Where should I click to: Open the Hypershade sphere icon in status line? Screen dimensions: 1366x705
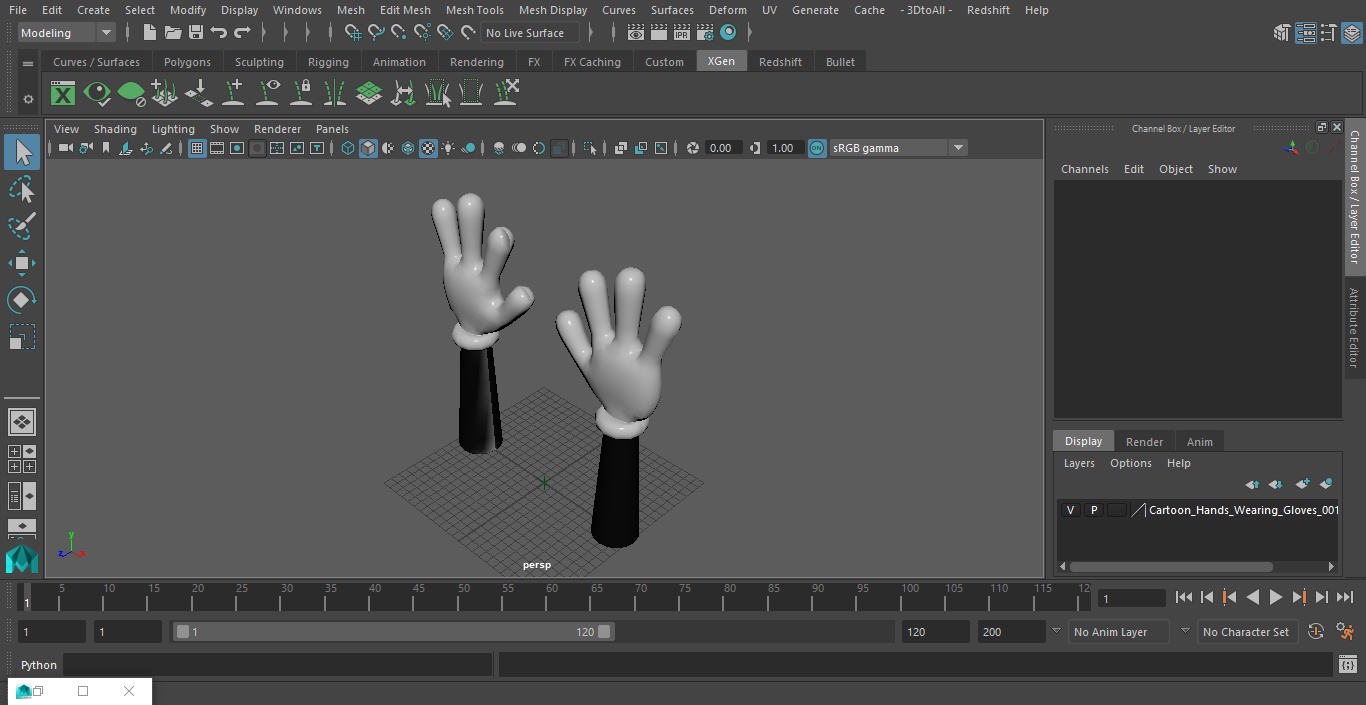(728, 33)
